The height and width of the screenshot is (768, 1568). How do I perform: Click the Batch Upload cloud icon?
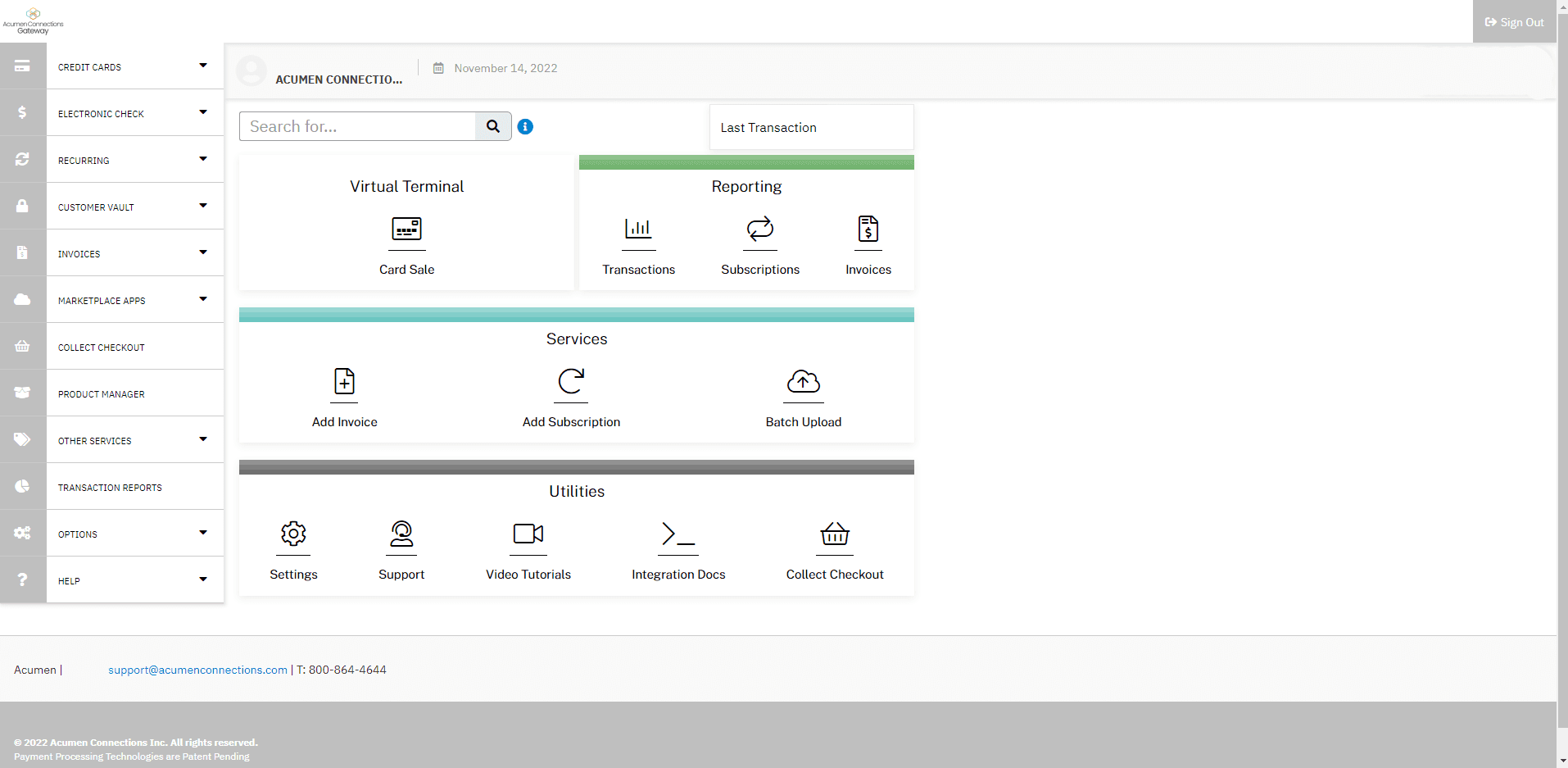pyautogui.click(x=804, y=381)
